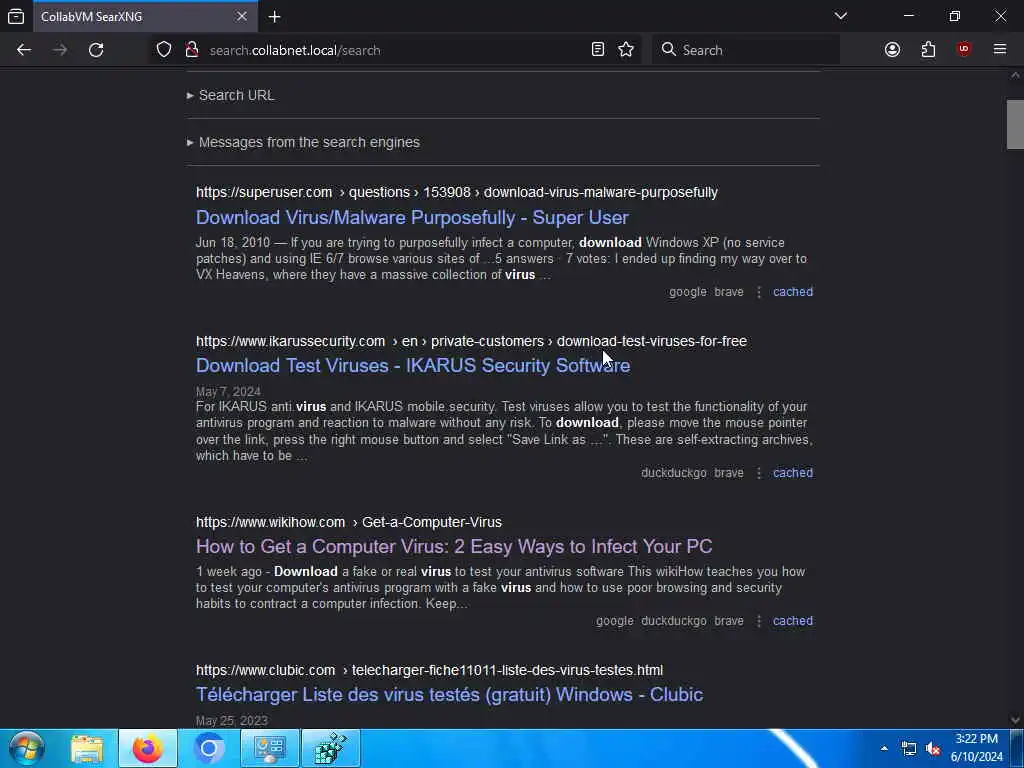Click the superuser.com result URL text

456,193
